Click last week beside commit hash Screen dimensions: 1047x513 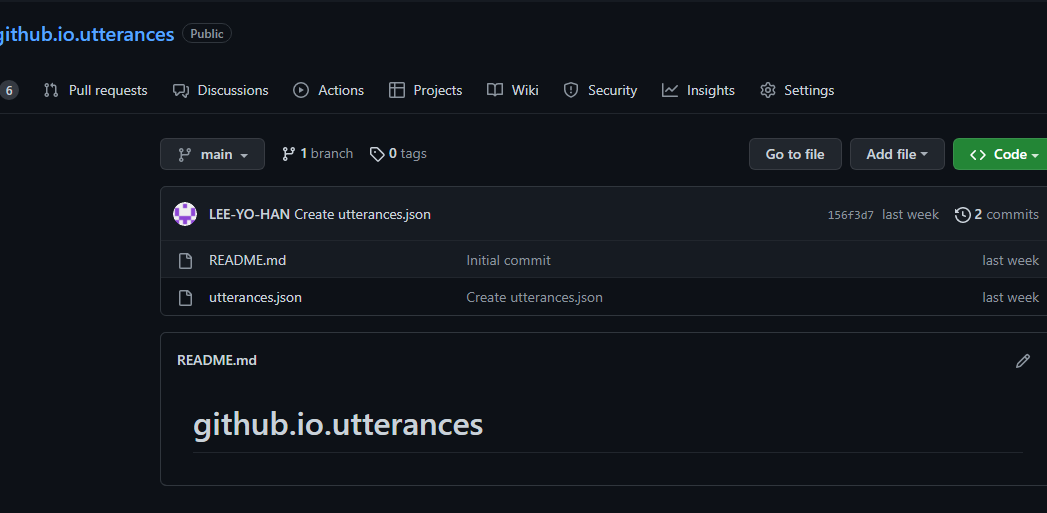click(910, 214)
